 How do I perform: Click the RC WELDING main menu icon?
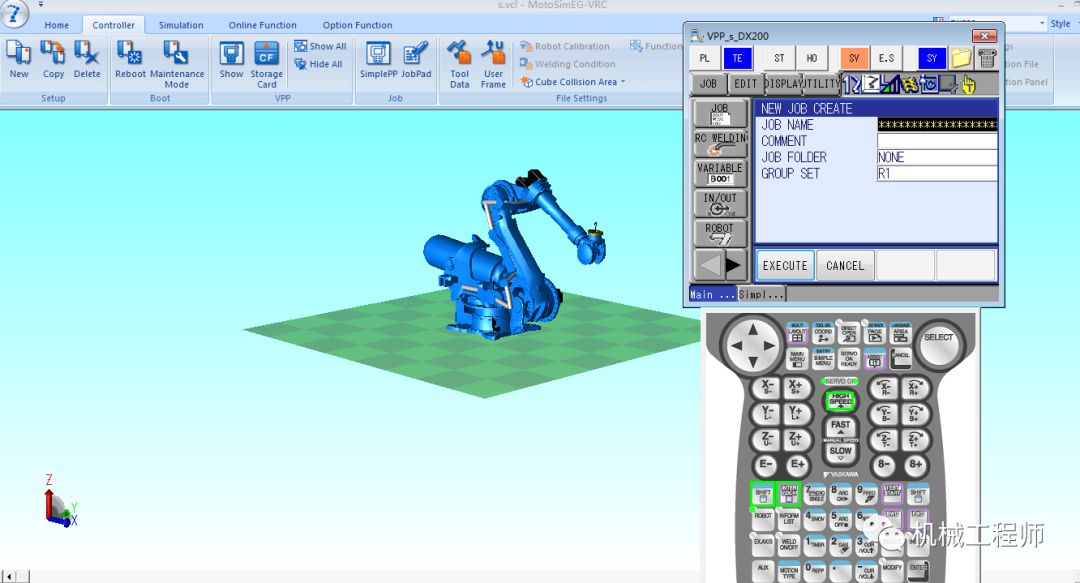[720, 144]
